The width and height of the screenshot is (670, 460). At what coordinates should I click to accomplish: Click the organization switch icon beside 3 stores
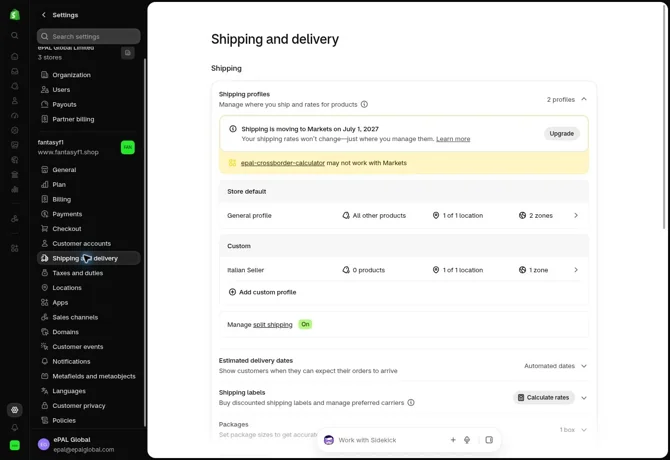pyautogui.click(x=128, y=53)
